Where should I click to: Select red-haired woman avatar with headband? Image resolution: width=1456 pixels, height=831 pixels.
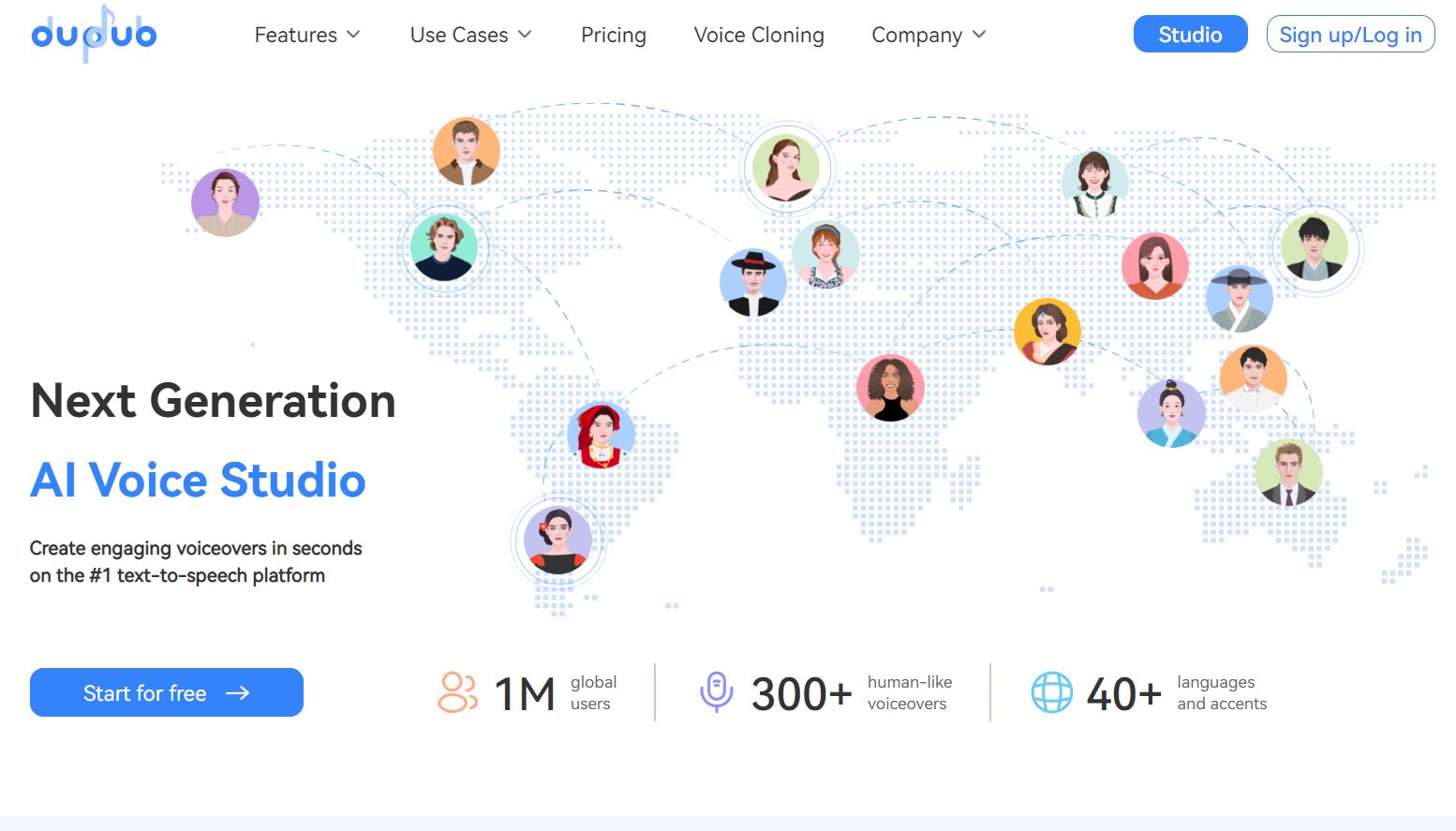point(825,255)
